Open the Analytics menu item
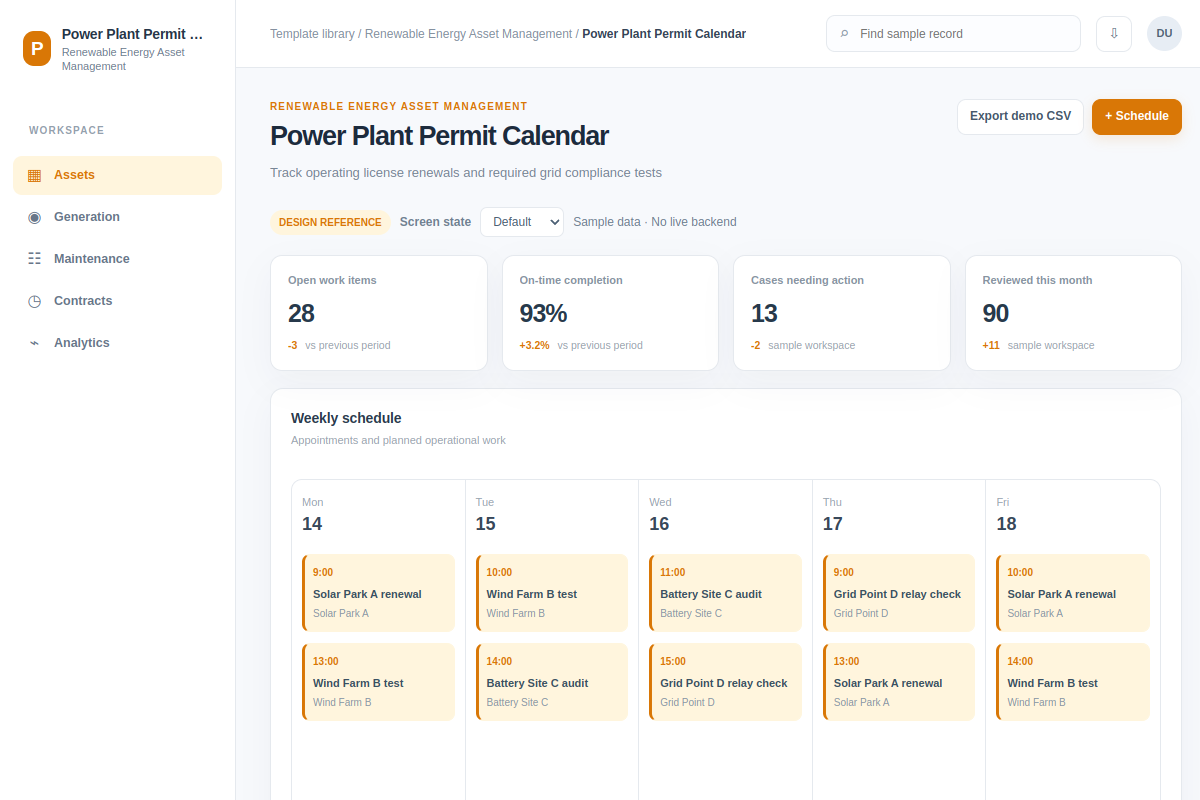This screenshot has width=1200, height=800. point(117,343)
